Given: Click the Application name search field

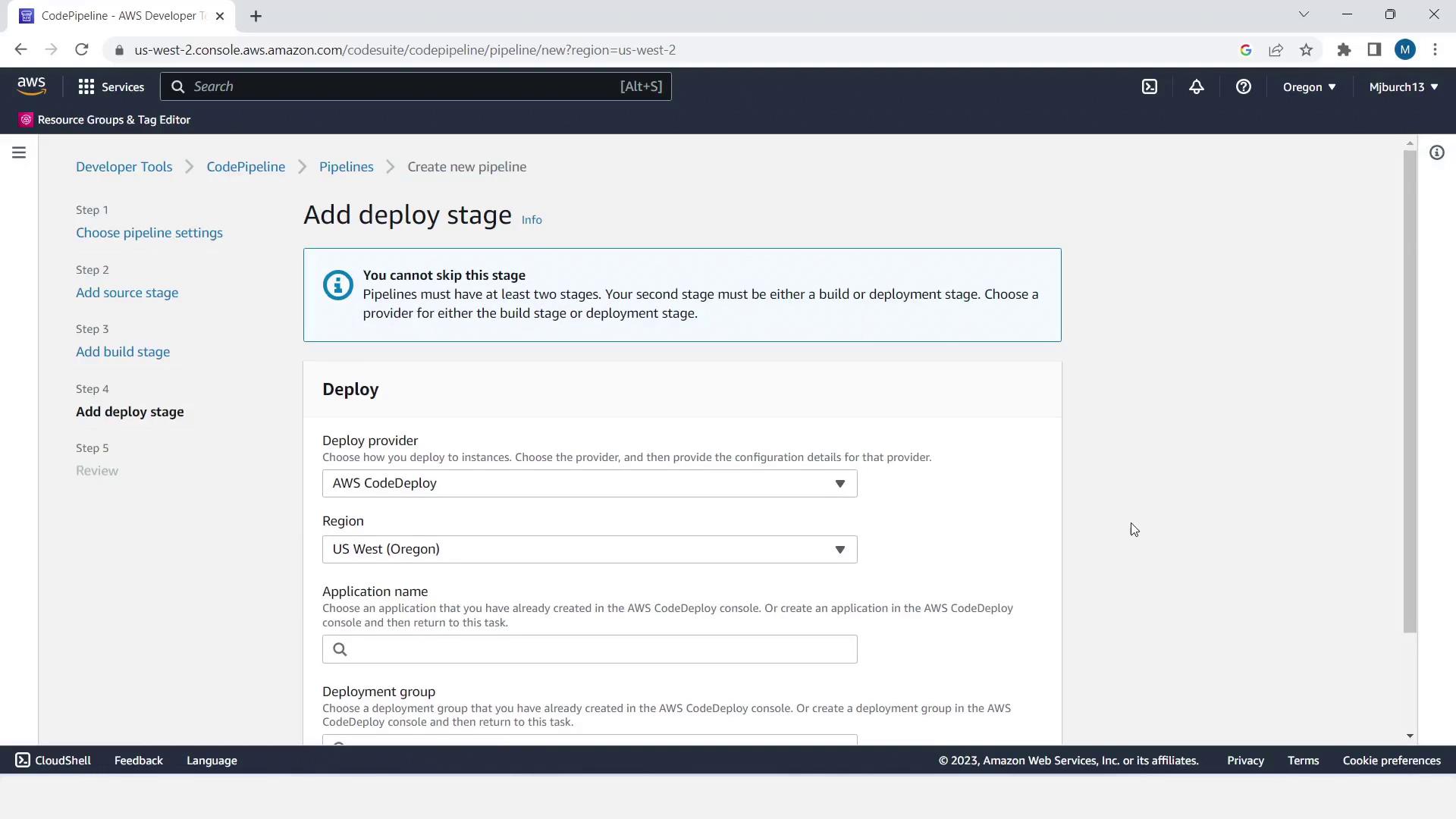Looking at the screenshot, I should pyautogui.click(x=589, y=649).
